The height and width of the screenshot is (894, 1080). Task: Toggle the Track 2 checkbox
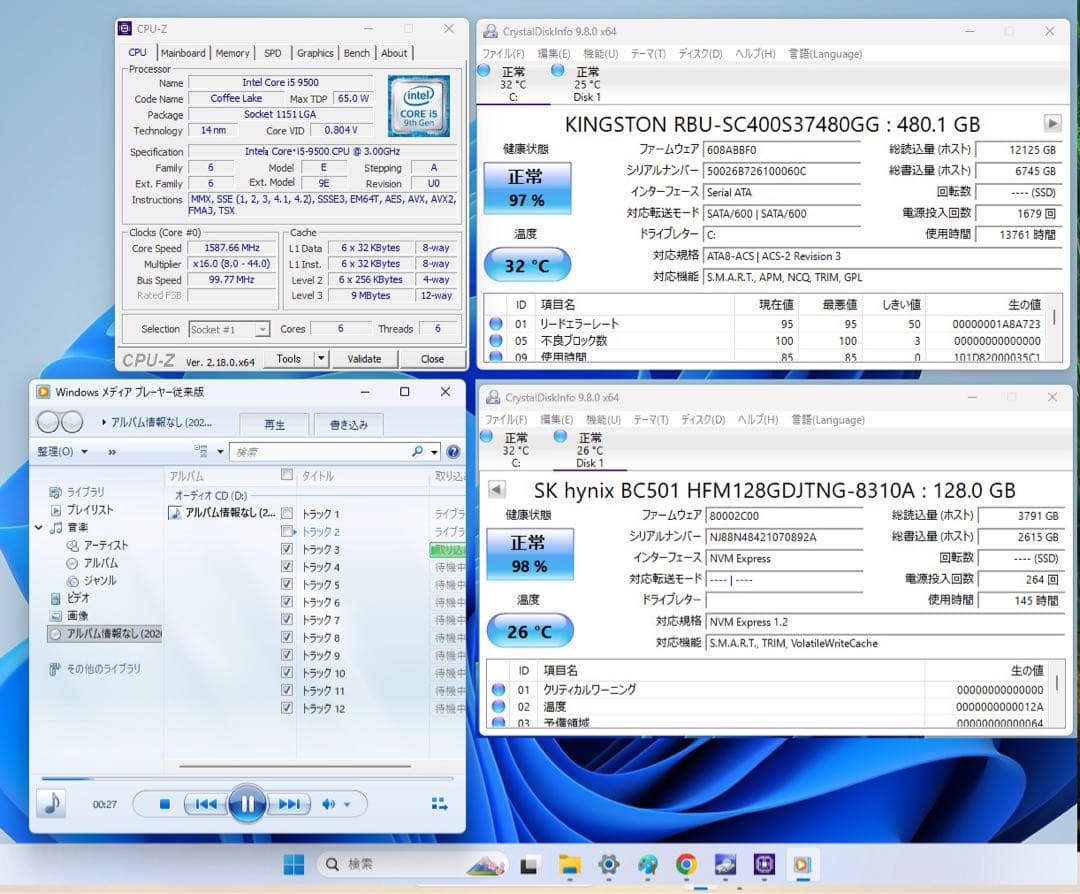point(287,531)
